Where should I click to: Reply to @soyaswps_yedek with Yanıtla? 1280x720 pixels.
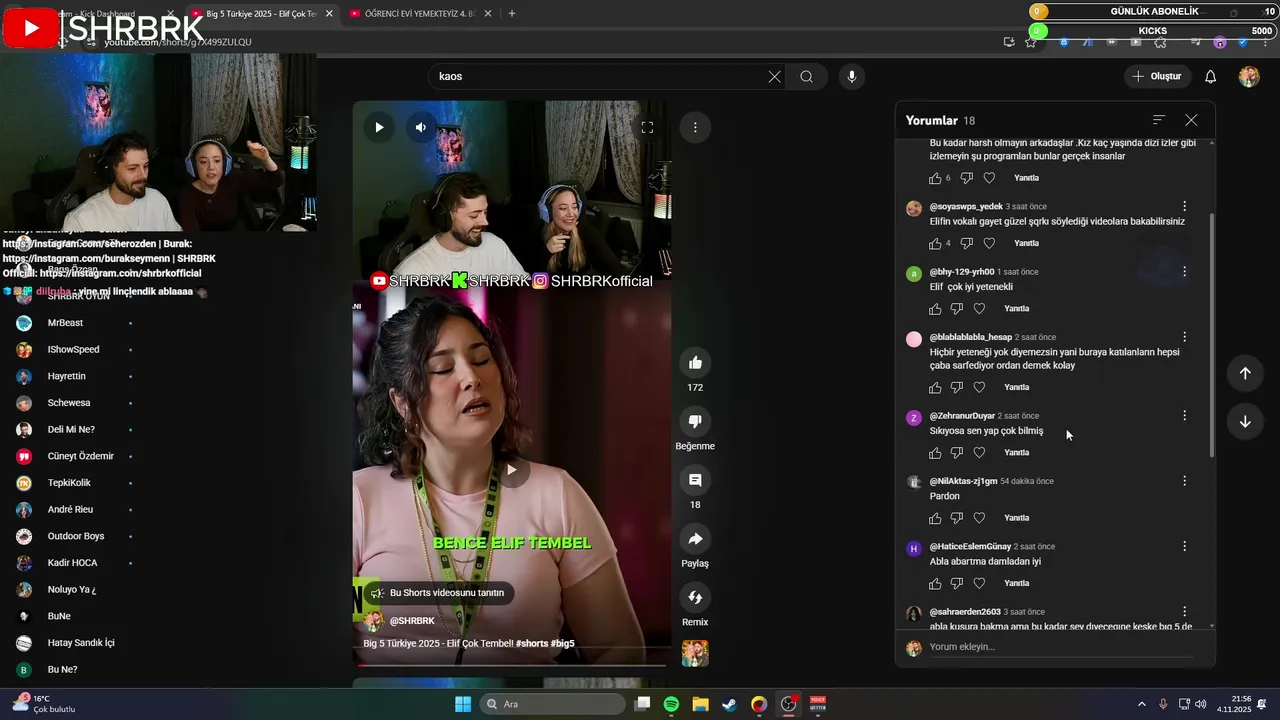pos(1026,243)
